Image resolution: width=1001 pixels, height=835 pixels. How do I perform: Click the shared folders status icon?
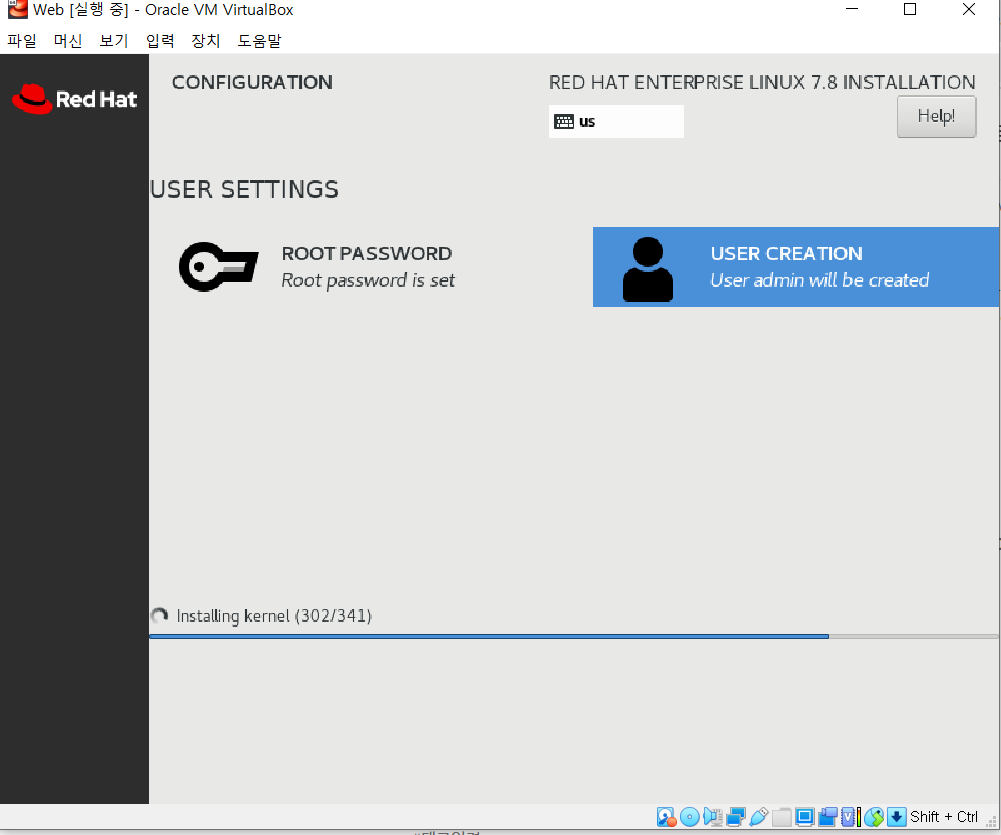tap(782, 816)
